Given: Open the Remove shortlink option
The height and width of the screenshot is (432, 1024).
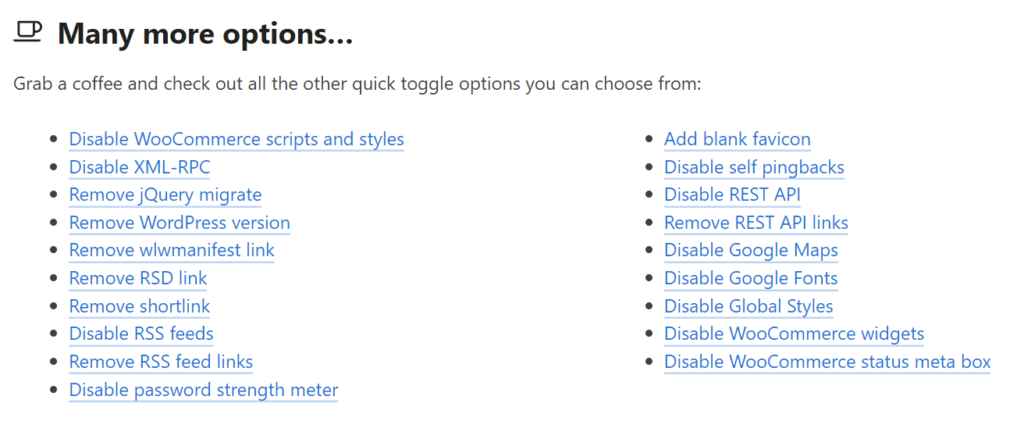Looking at the screenshot, I should click(x=139, y=306).
